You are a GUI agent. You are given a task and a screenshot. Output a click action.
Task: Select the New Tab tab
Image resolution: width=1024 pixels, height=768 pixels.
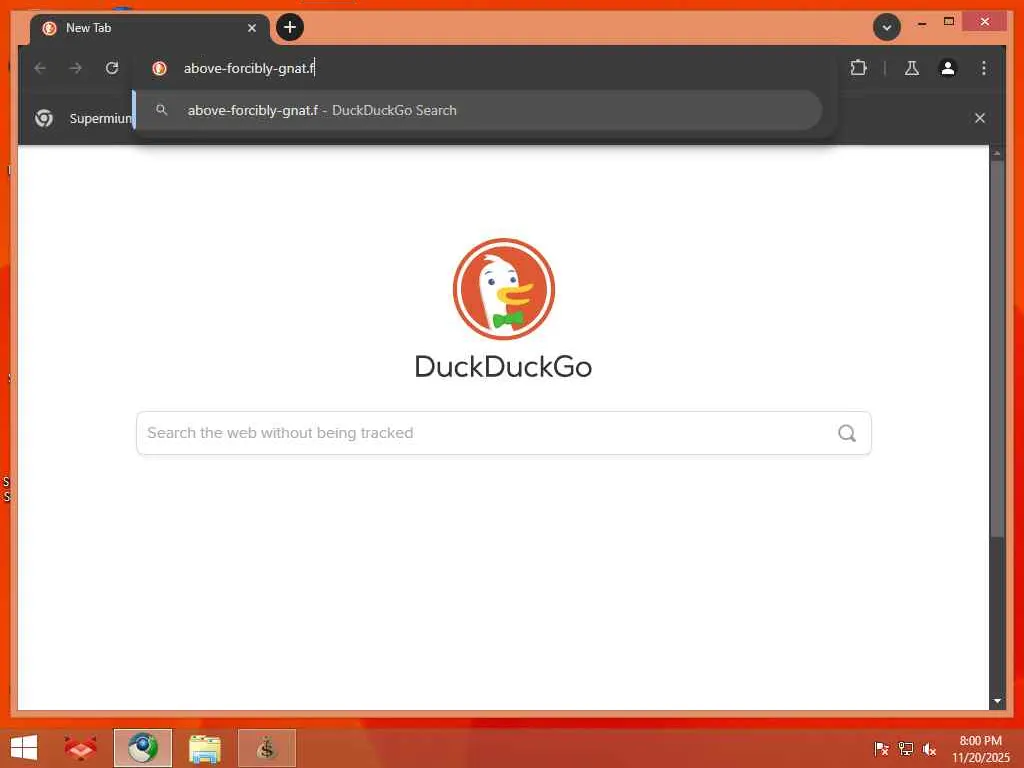click(x=150, y=29)
